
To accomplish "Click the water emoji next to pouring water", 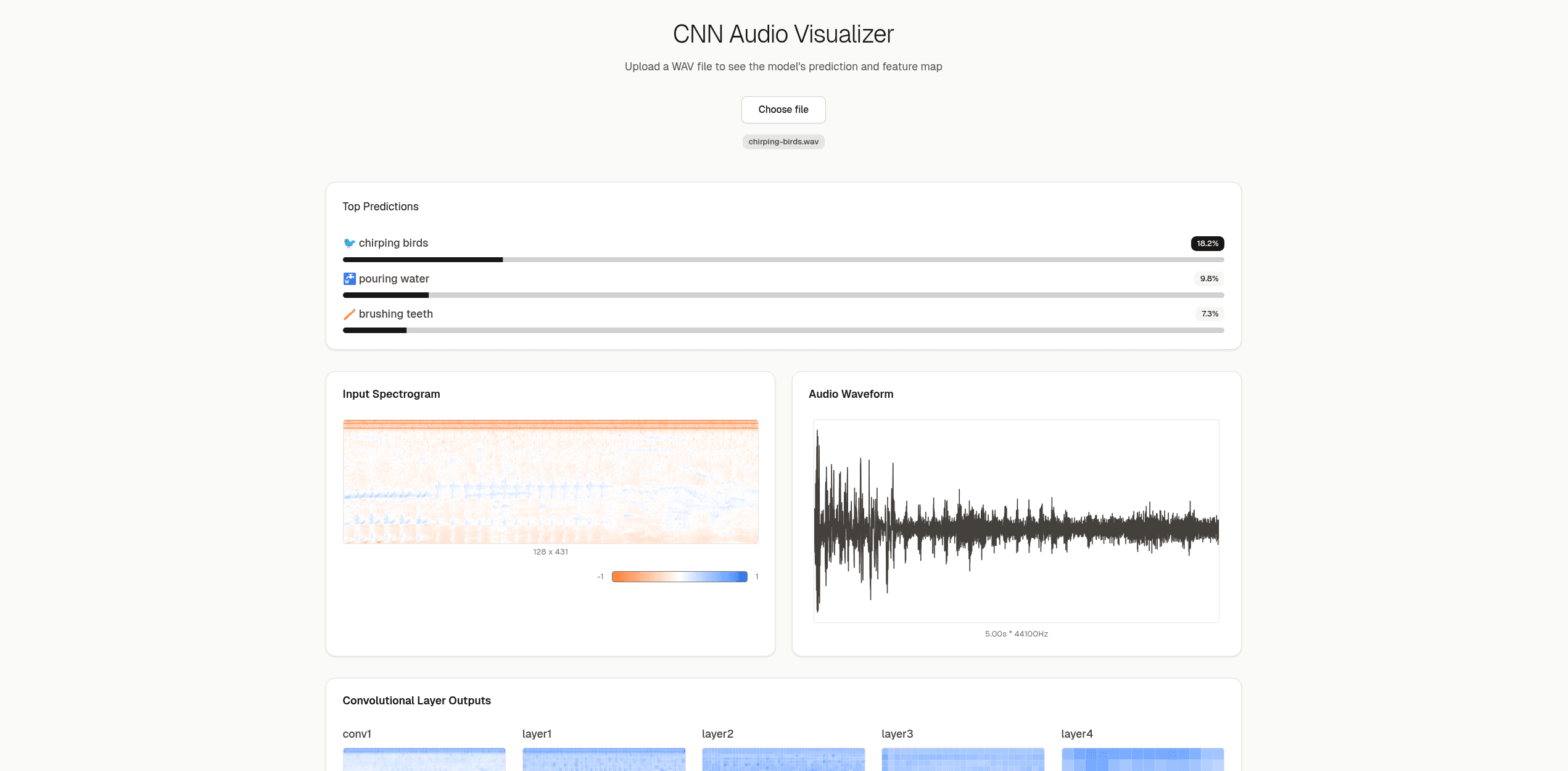I will click(x=349, y=278).
